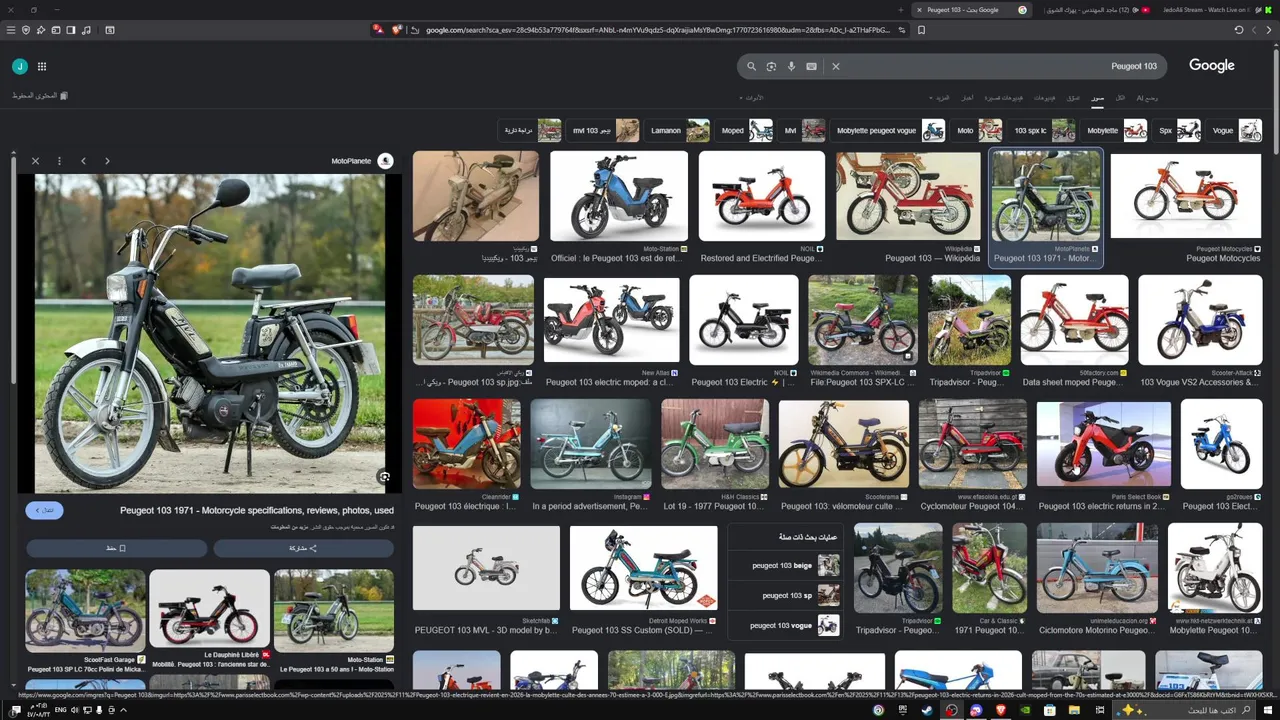Viewport: 1280px width, 720px height.
Task: Filter images by the Moped chip
Action: pos(745,130)
